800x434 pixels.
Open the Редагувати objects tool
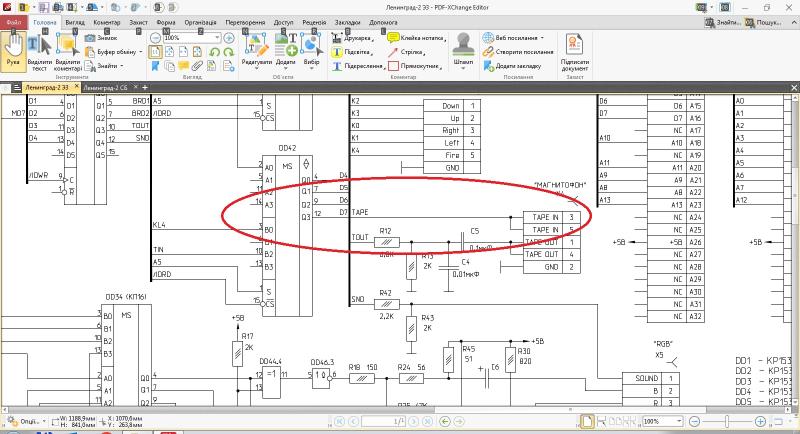pos(256,52)
